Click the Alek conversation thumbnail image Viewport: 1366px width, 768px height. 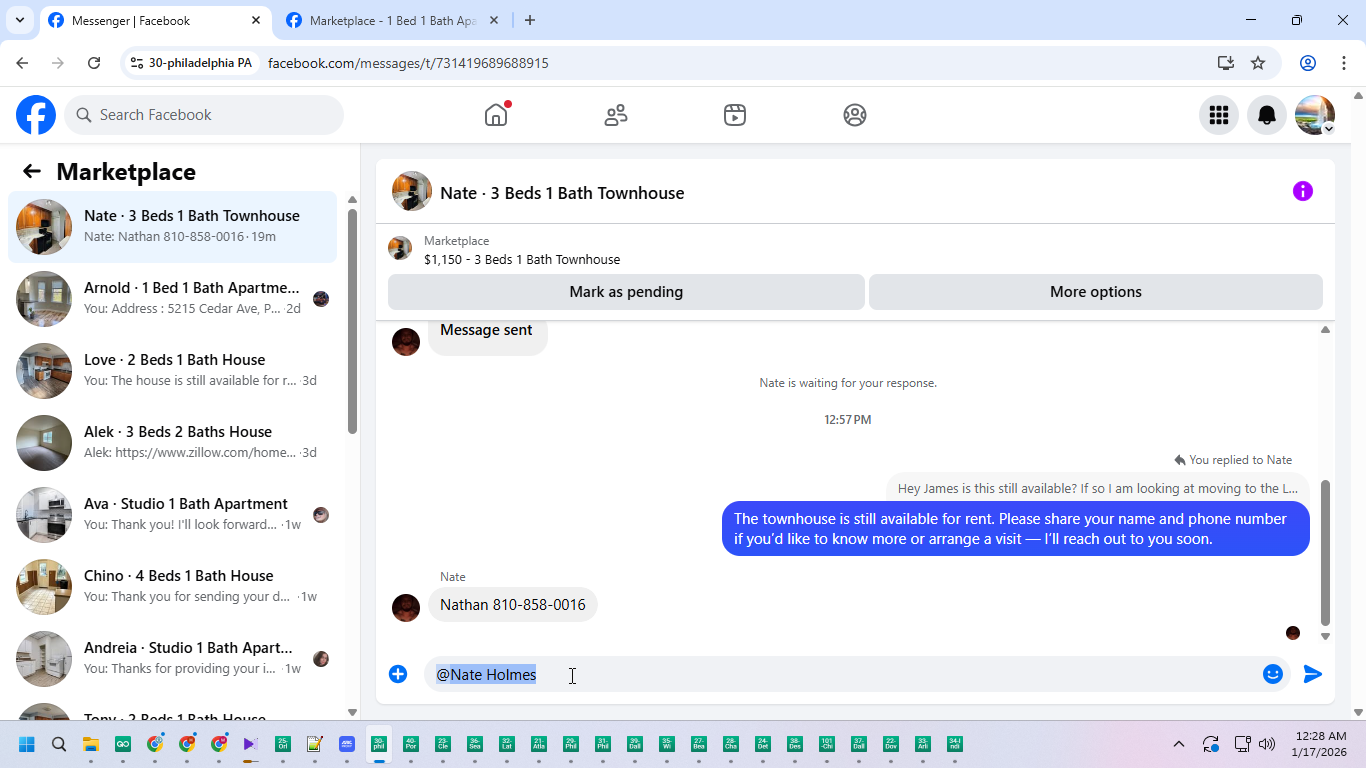tap(44, 443)
